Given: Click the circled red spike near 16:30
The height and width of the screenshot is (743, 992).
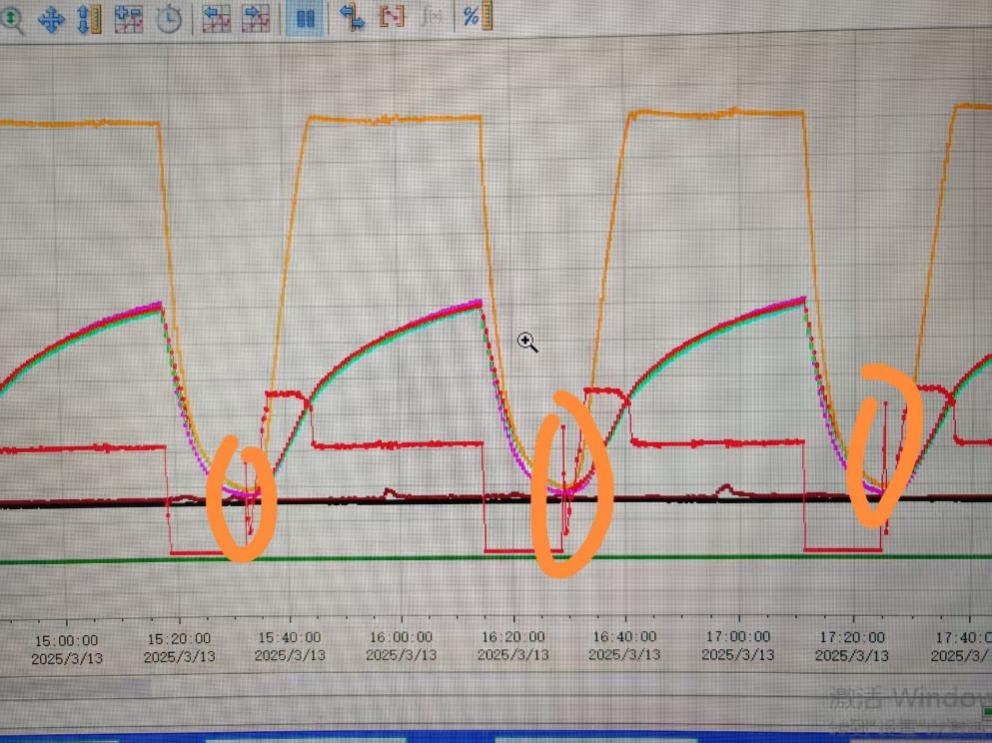Looking at the screenshot, I should point(565,480).
